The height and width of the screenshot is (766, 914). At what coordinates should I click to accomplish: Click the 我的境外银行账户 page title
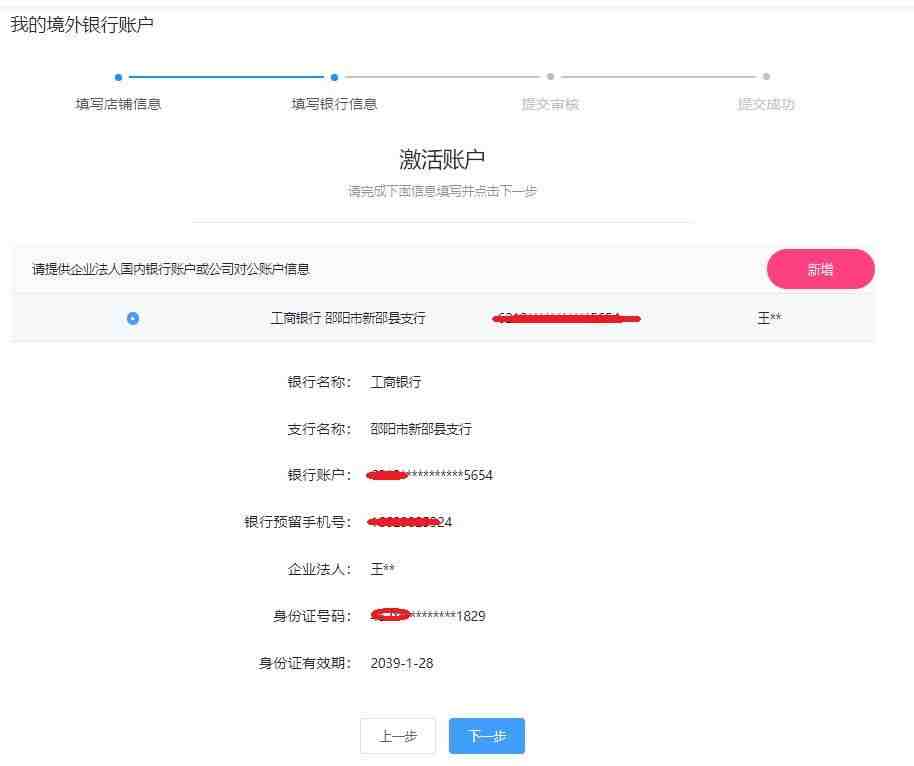pyautogui.click(x=82, y=24)
